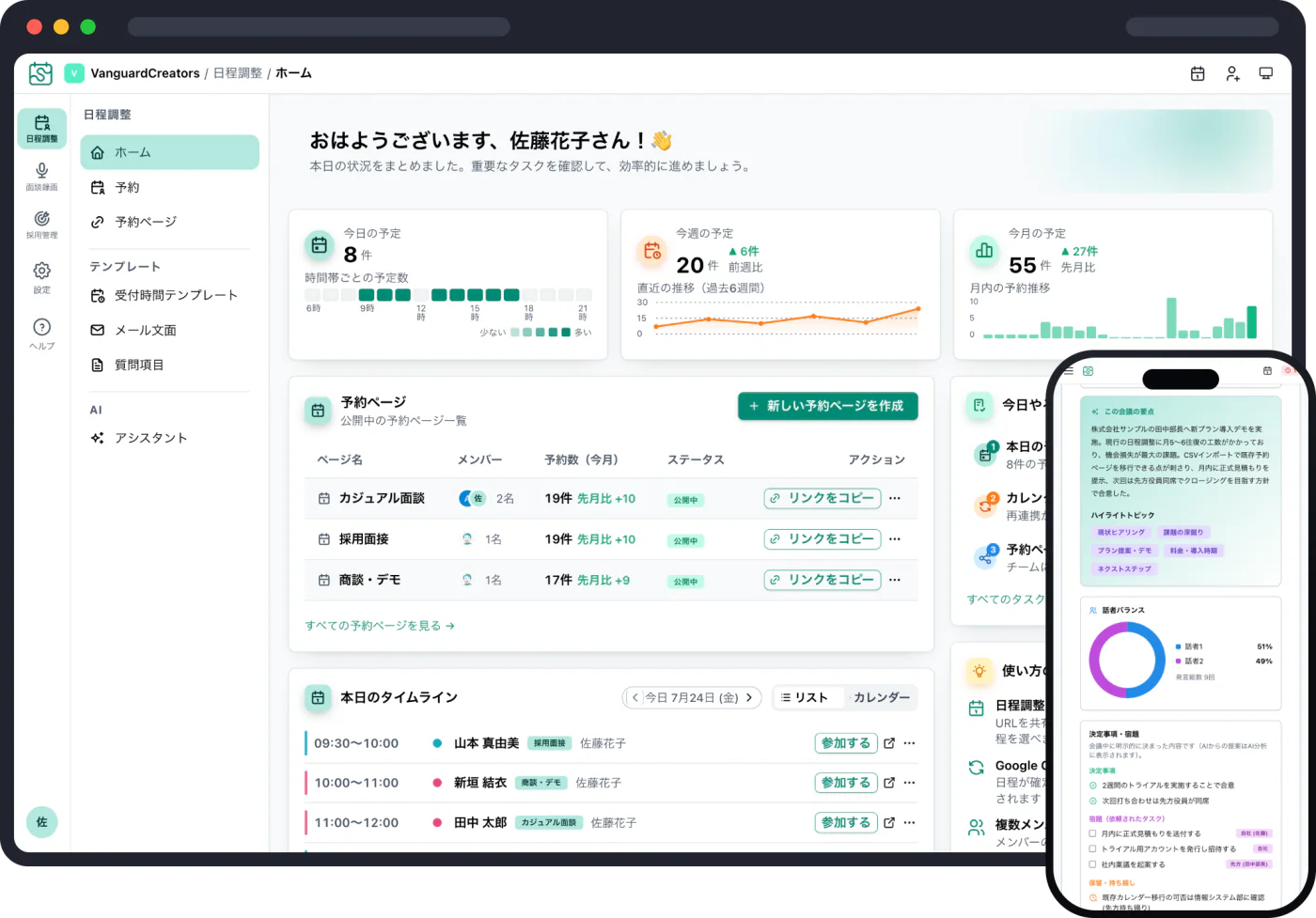Click the 採用面接 tag on 山本 row
1316x918 pixels.
[550, 743]
